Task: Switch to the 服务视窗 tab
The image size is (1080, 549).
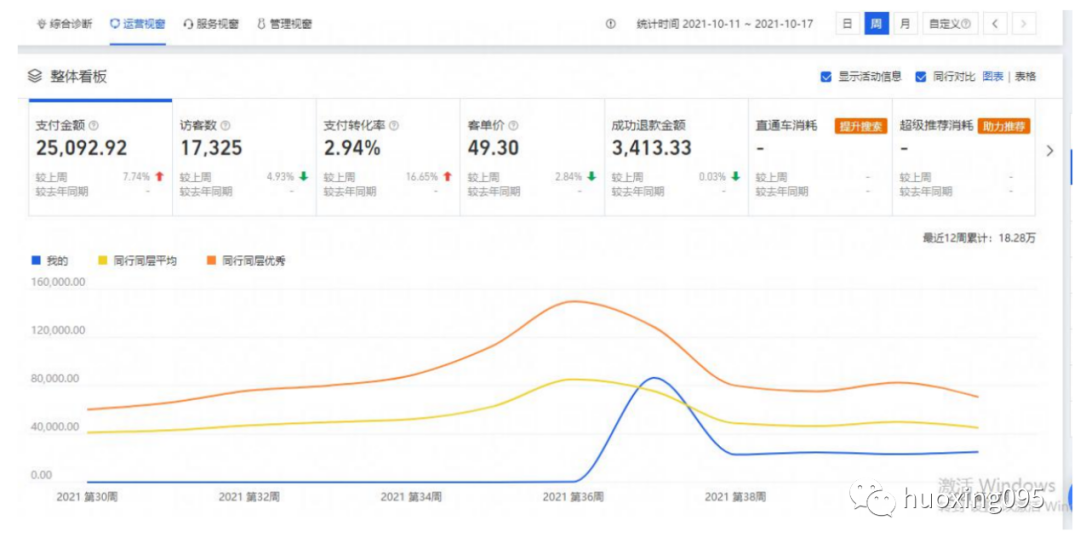Action: tap(211, 24)
